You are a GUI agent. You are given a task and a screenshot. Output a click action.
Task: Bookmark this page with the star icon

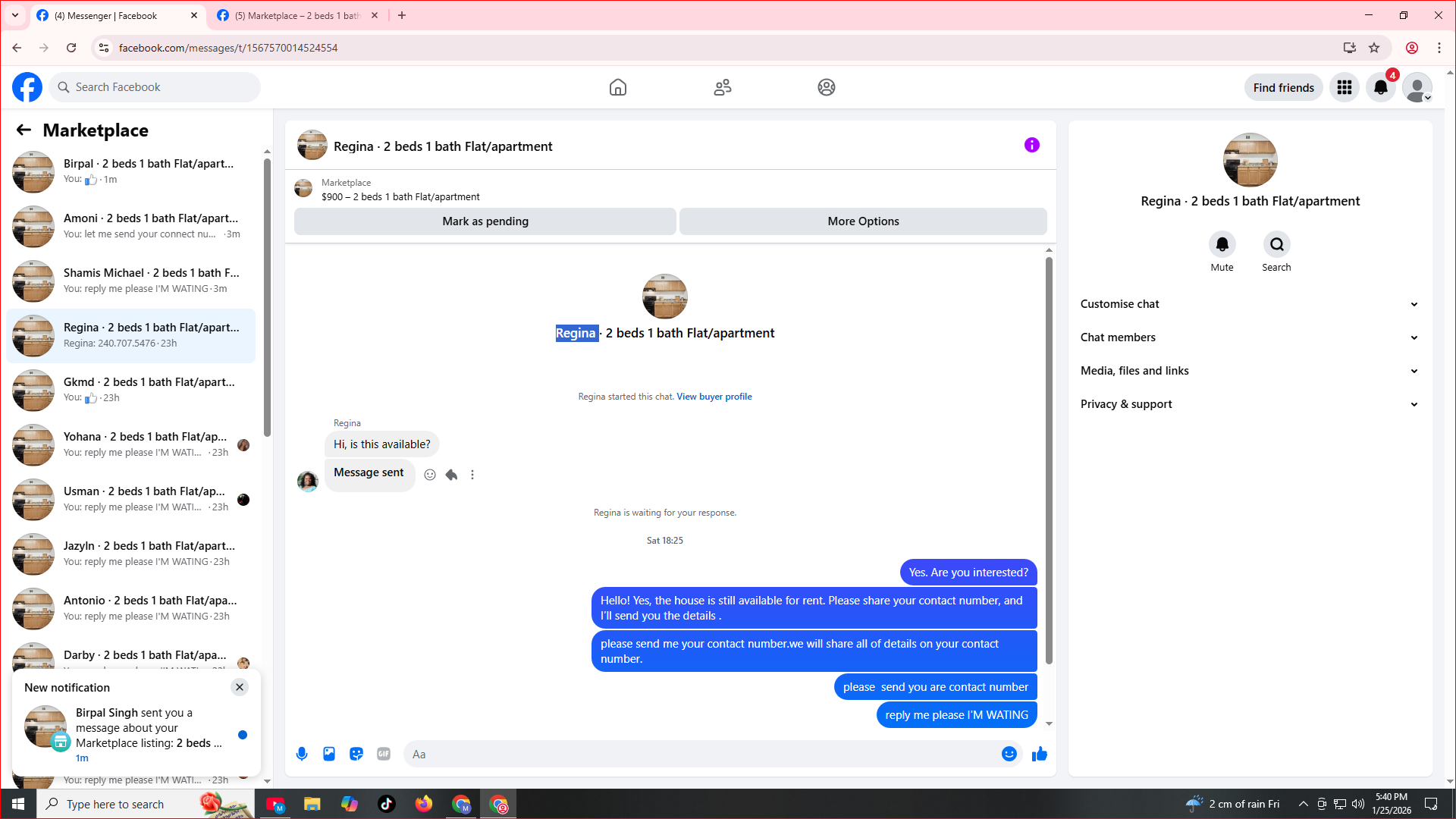pyautogui.click(x=1374, y=48)
